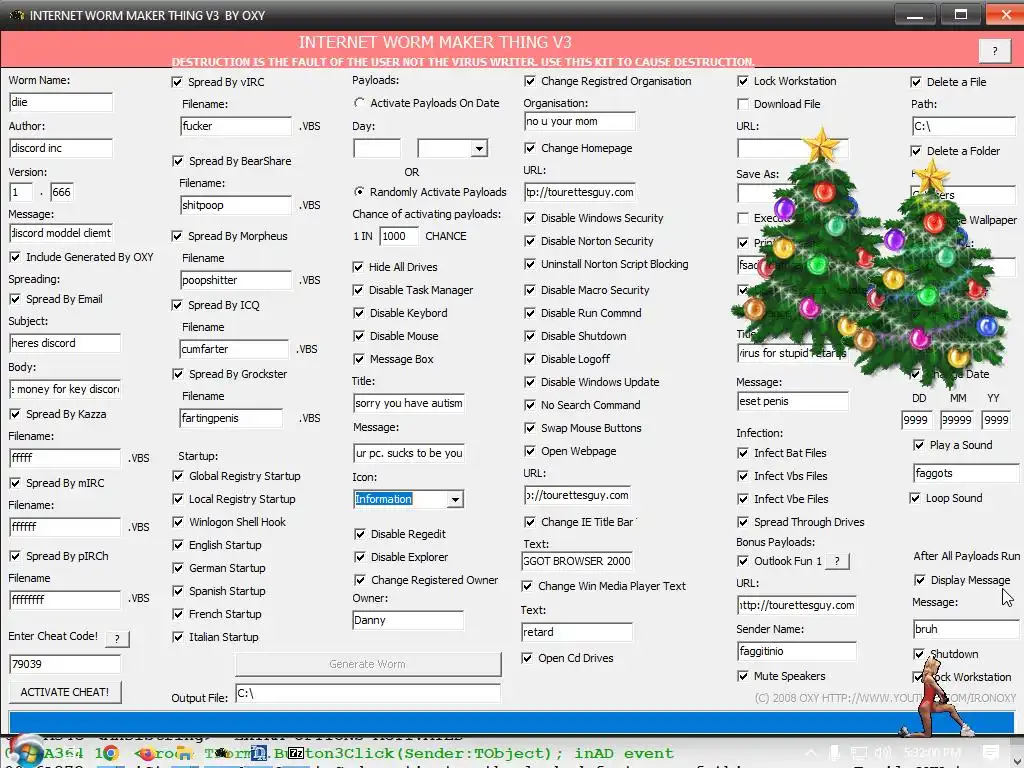Click the ACTIVATE CHEAT! button
This screenshot has height=768, width=1024.
tap(65, 692)
